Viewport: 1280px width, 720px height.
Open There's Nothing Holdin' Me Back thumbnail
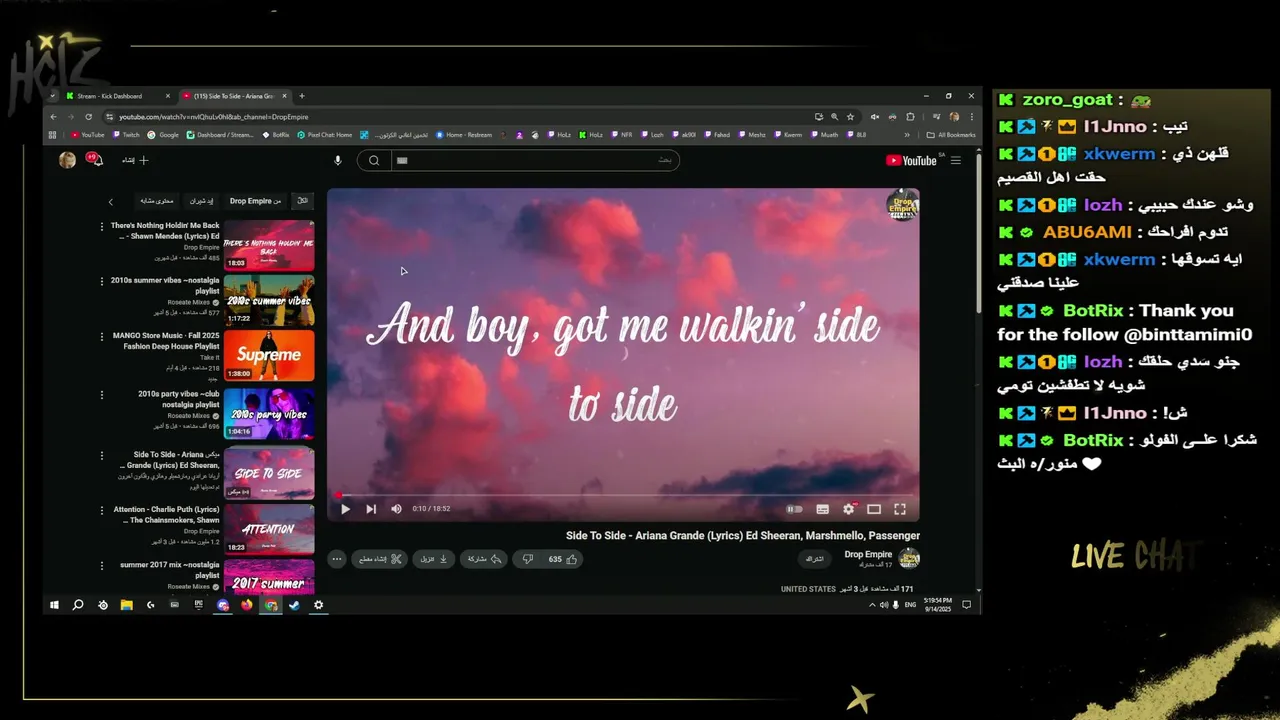tap(269, 246)
